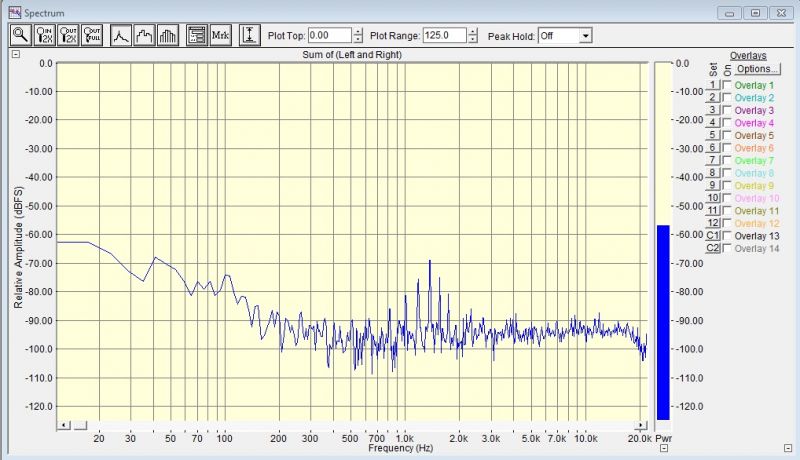800x460 pixels.
Task: Enable the Overlay 3 checkbox
Action: click(727, 110)
